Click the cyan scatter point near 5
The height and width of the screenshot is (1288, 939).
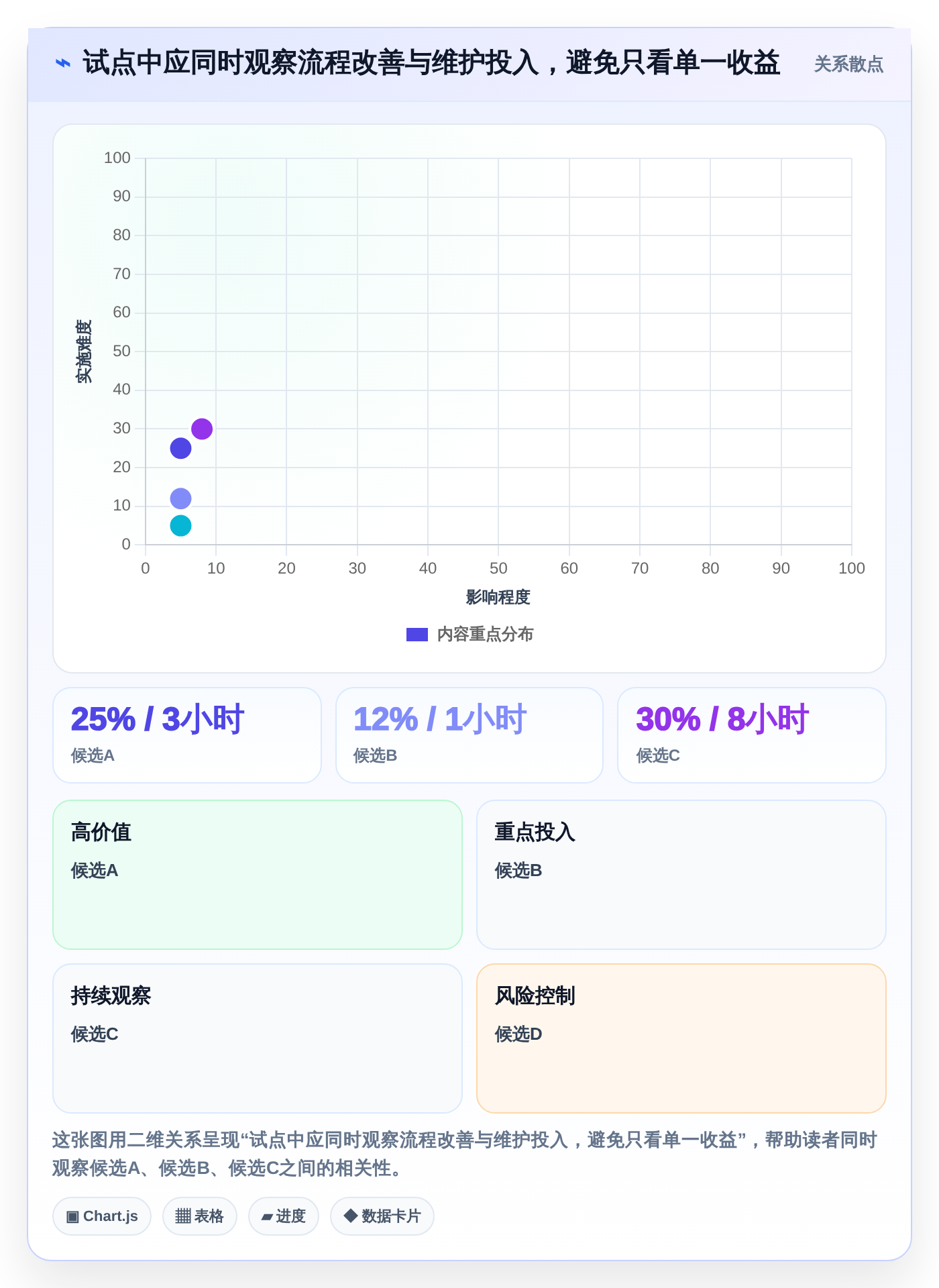tap(180, 525)
